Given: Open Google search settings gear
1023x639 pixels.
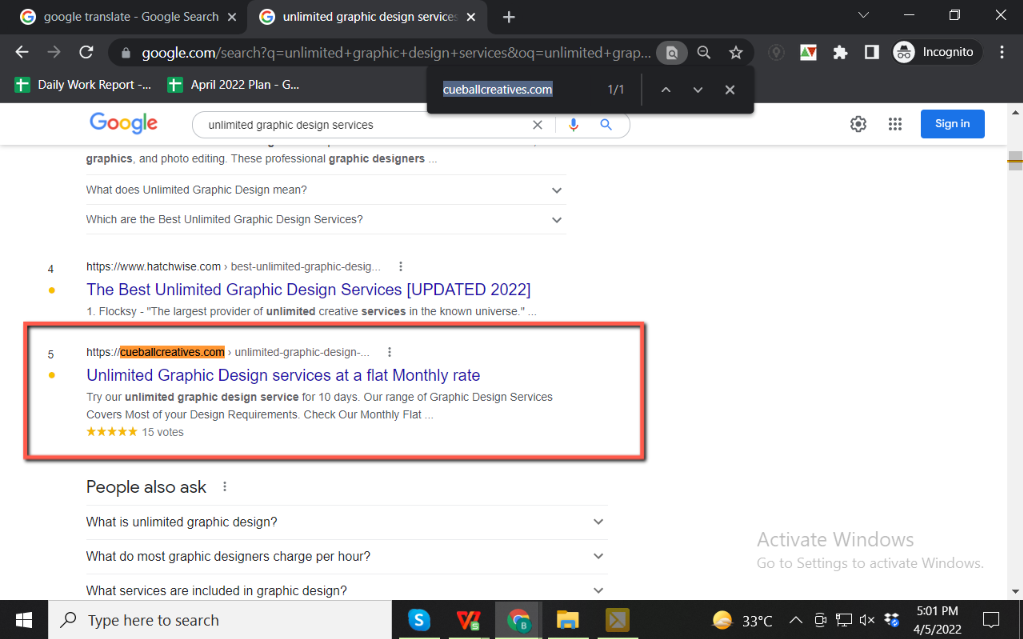Looking at the screenshot, I should coord(858,124).
